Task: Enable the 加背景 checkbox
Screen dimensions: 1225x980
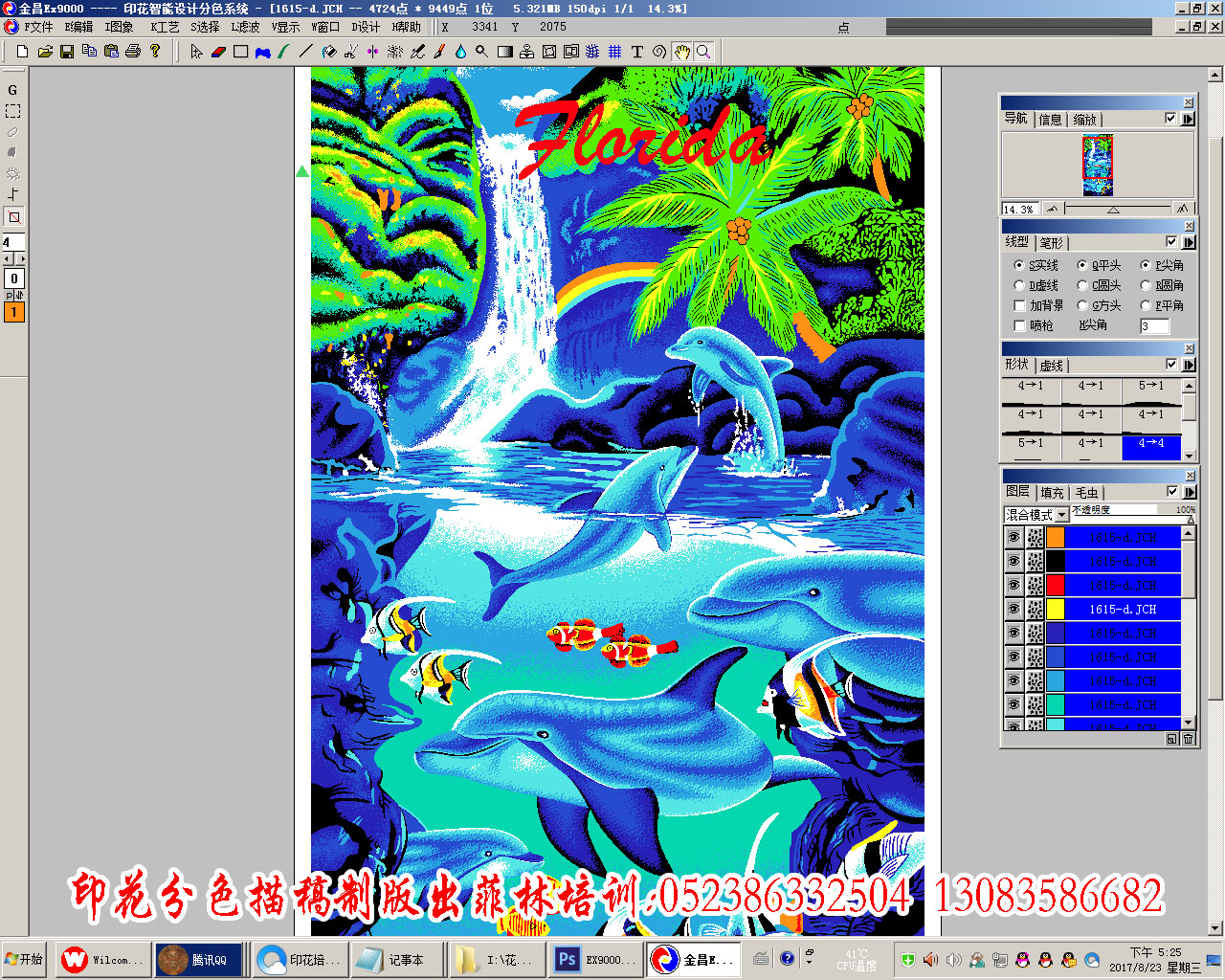Action: coord(1019,305)
